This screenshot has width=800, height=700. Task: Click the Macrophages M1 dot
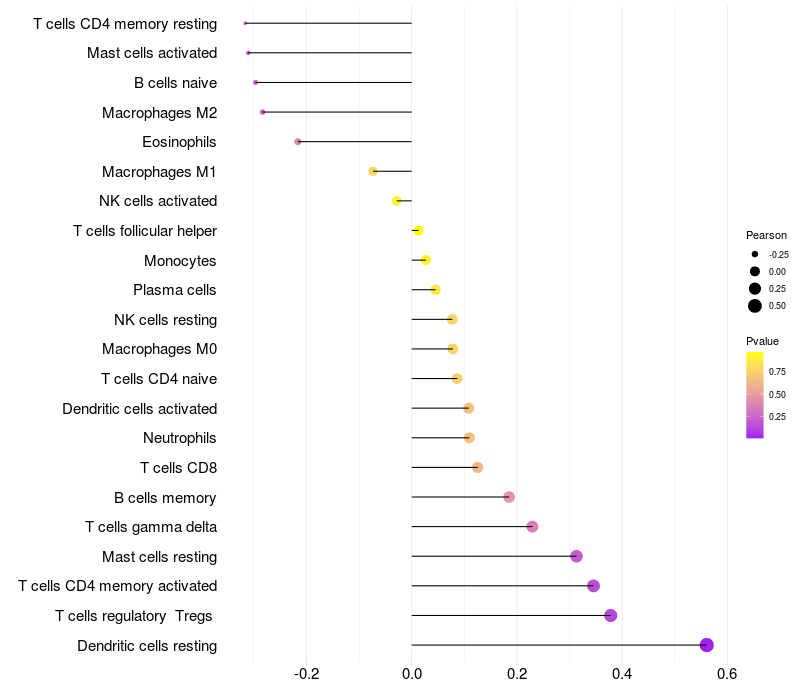(373, 171)
